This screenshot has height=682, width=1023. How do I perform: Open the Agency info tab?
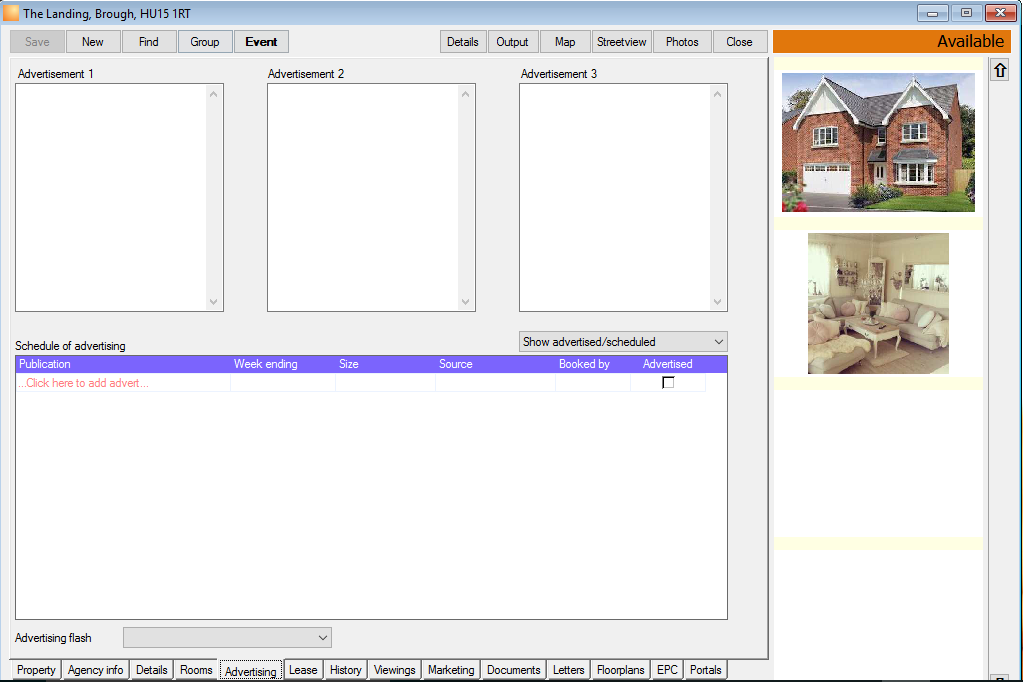point(95,670)
